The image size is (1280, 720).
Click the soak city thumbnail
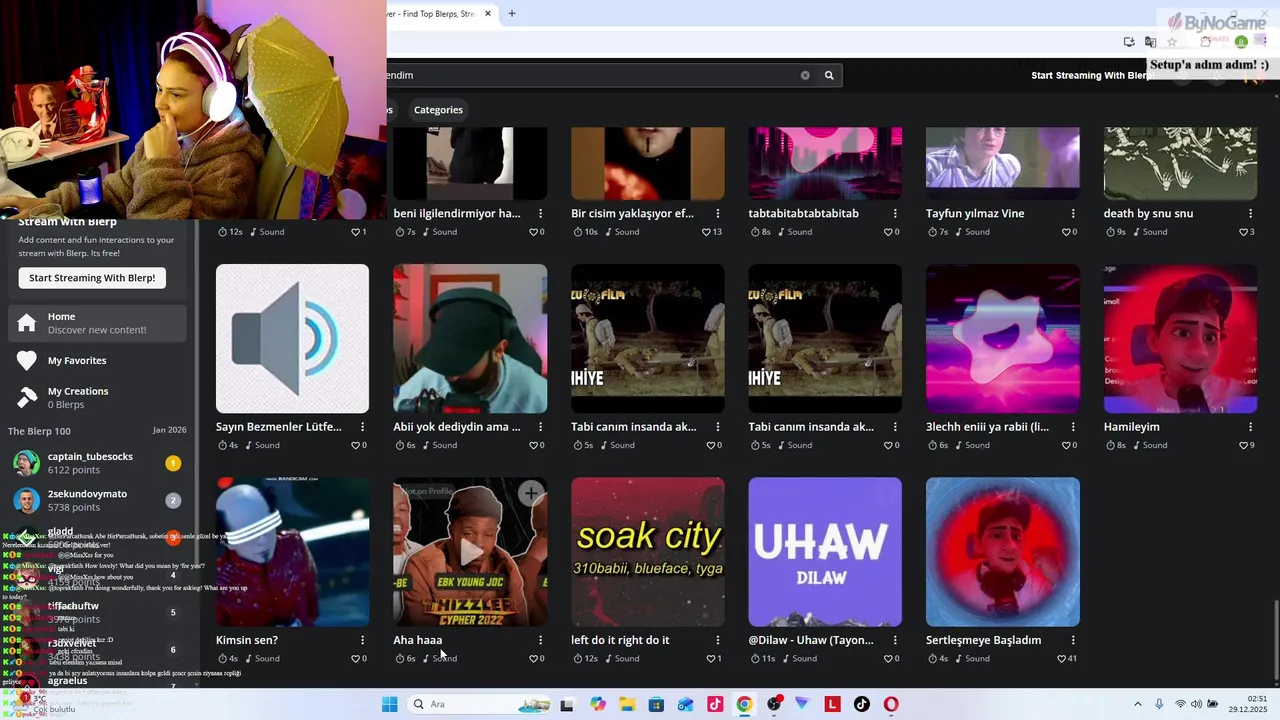(648, 552)
